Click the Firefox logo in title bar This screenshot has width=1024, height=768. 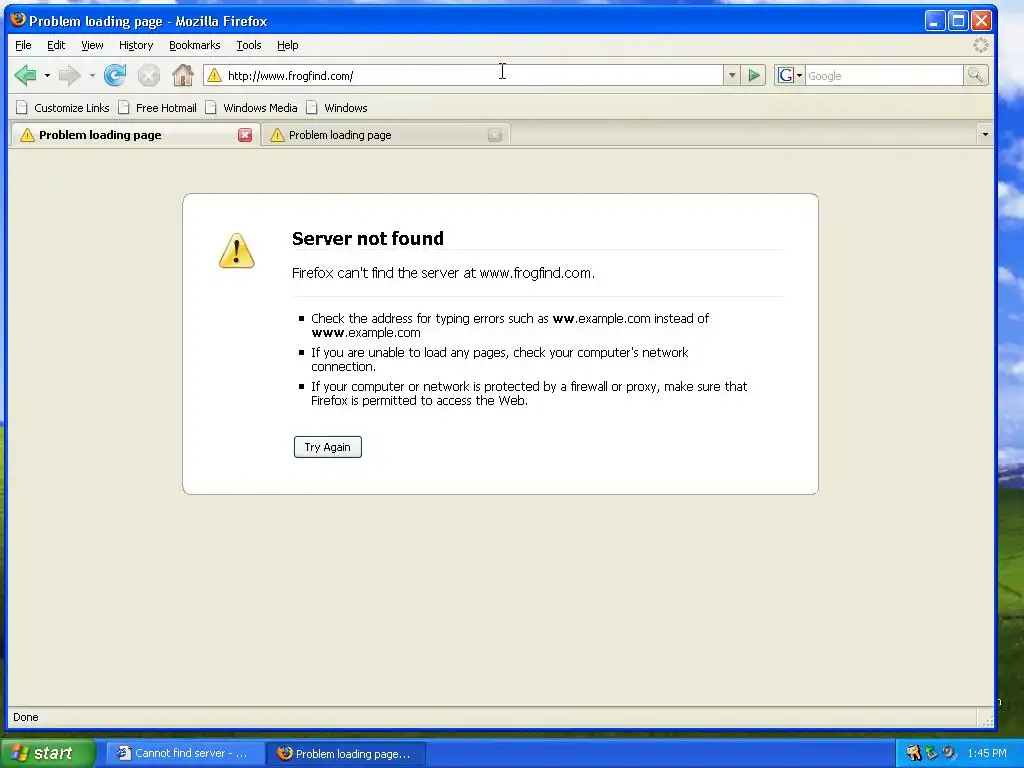tap(18, 20)
